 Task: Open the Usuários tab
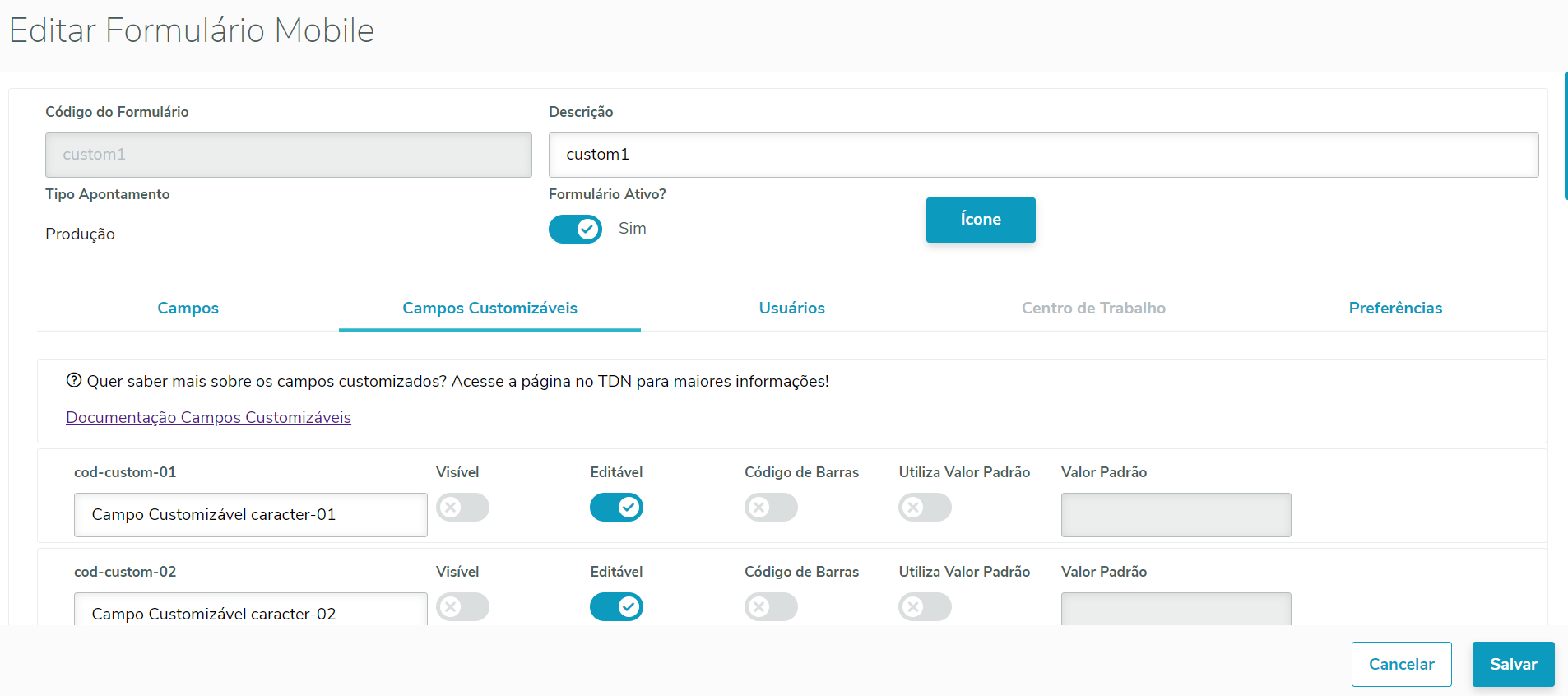click(x=791, y=308)
